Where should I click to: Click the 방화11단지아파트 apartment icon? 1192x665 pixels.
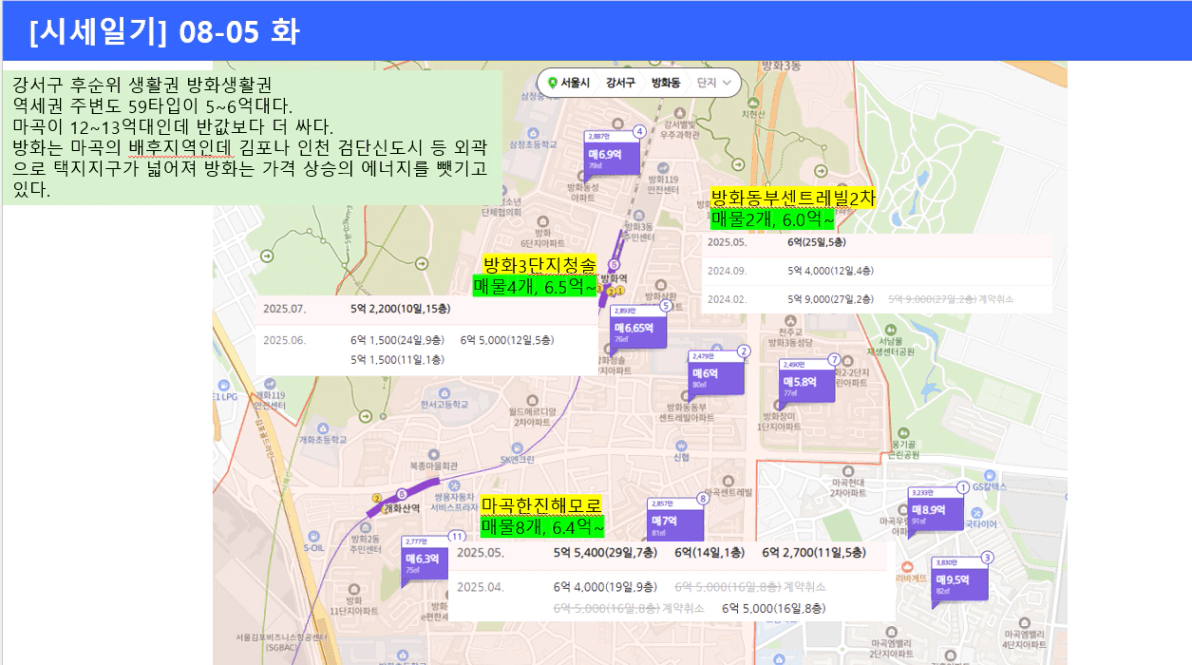point(354,589)
